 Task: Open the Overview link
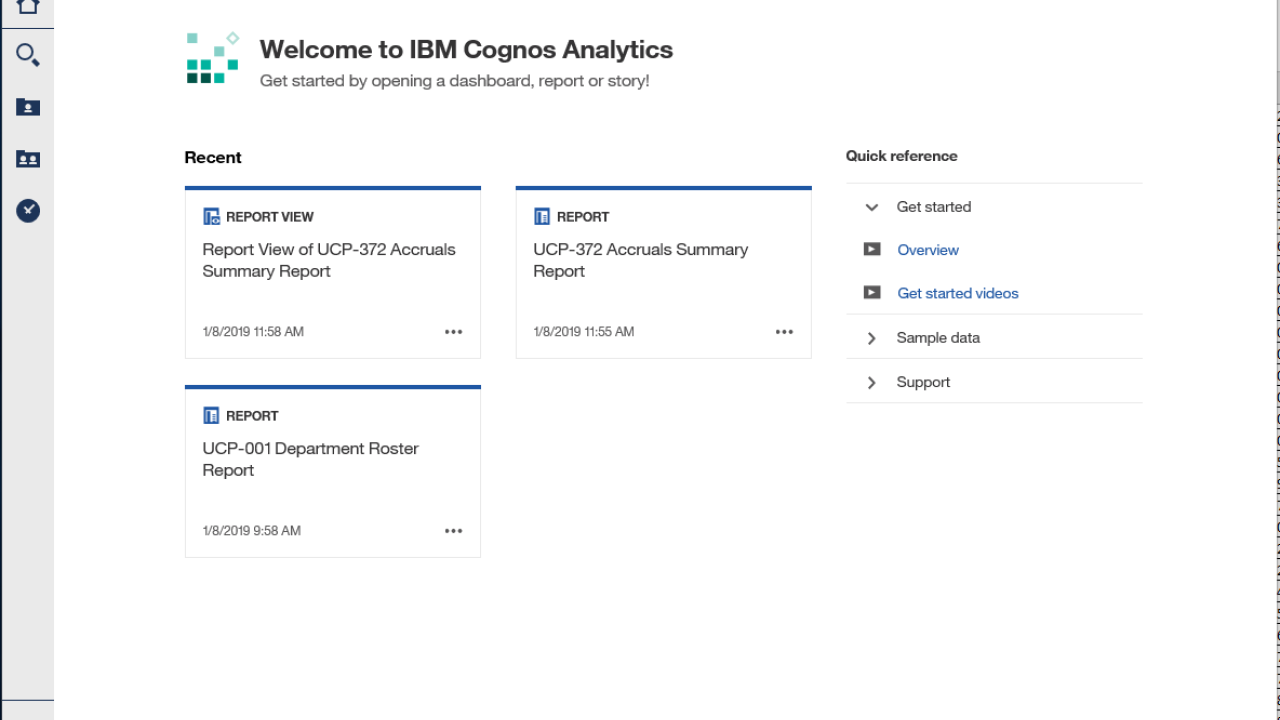[928, 250]
